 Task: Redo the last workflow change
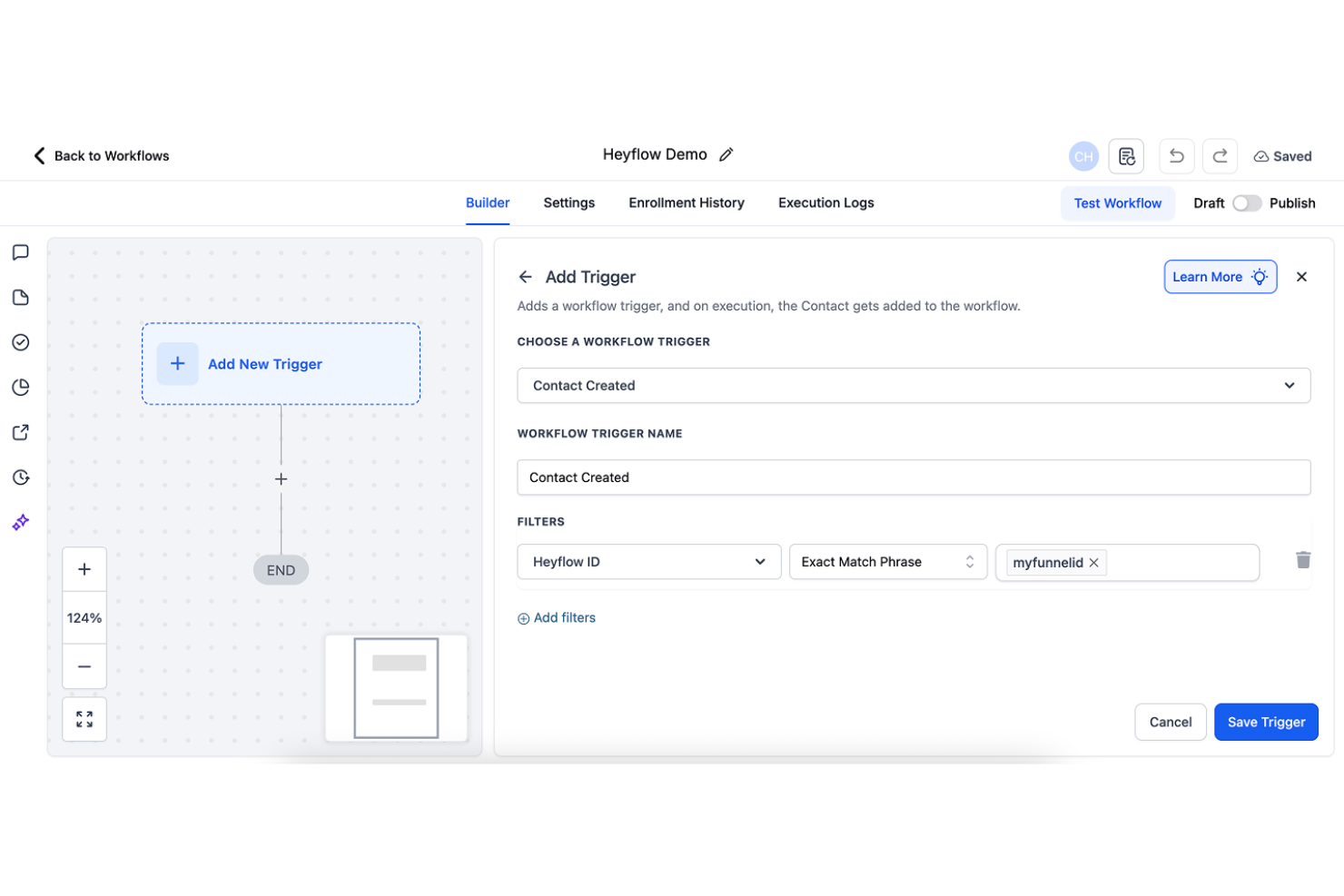[1220, 156]
